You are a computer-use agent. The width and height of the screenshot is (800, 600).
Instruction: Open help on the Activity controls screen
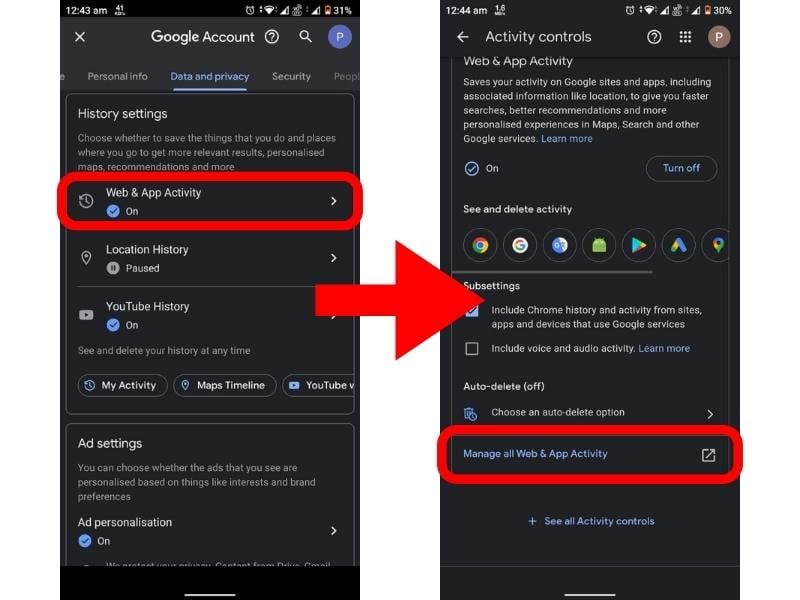click(654, 37)
